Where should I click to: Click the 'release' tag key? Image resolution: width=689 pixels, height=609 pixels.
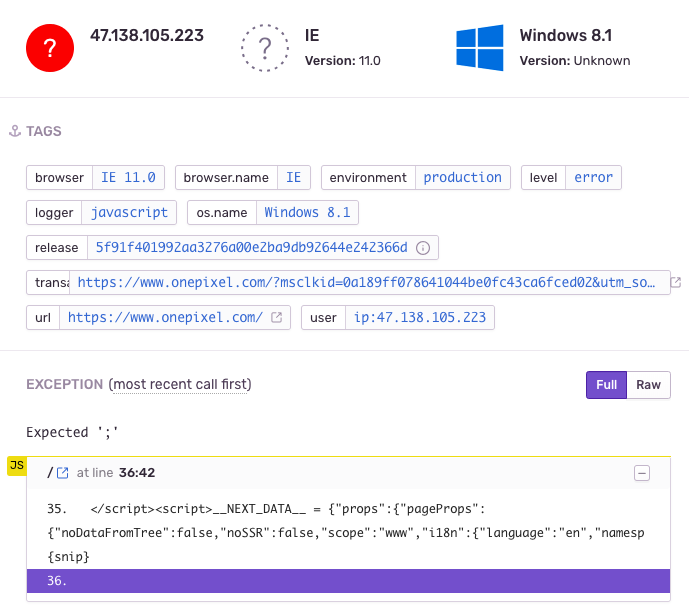57,248
